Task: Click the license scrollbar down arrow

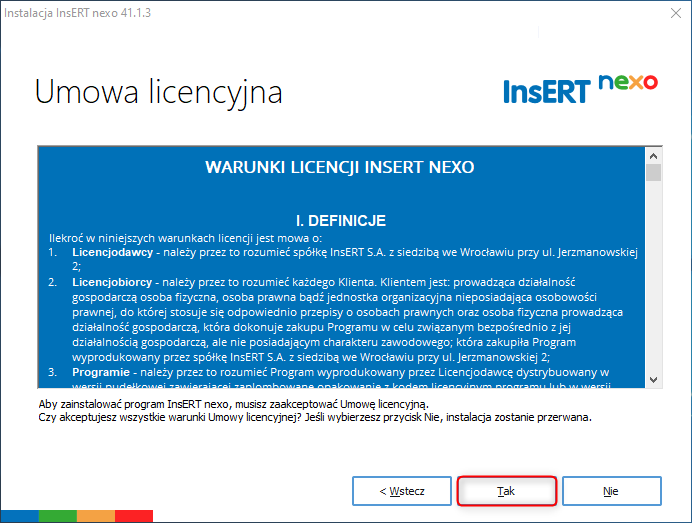Action: (654, 380)
